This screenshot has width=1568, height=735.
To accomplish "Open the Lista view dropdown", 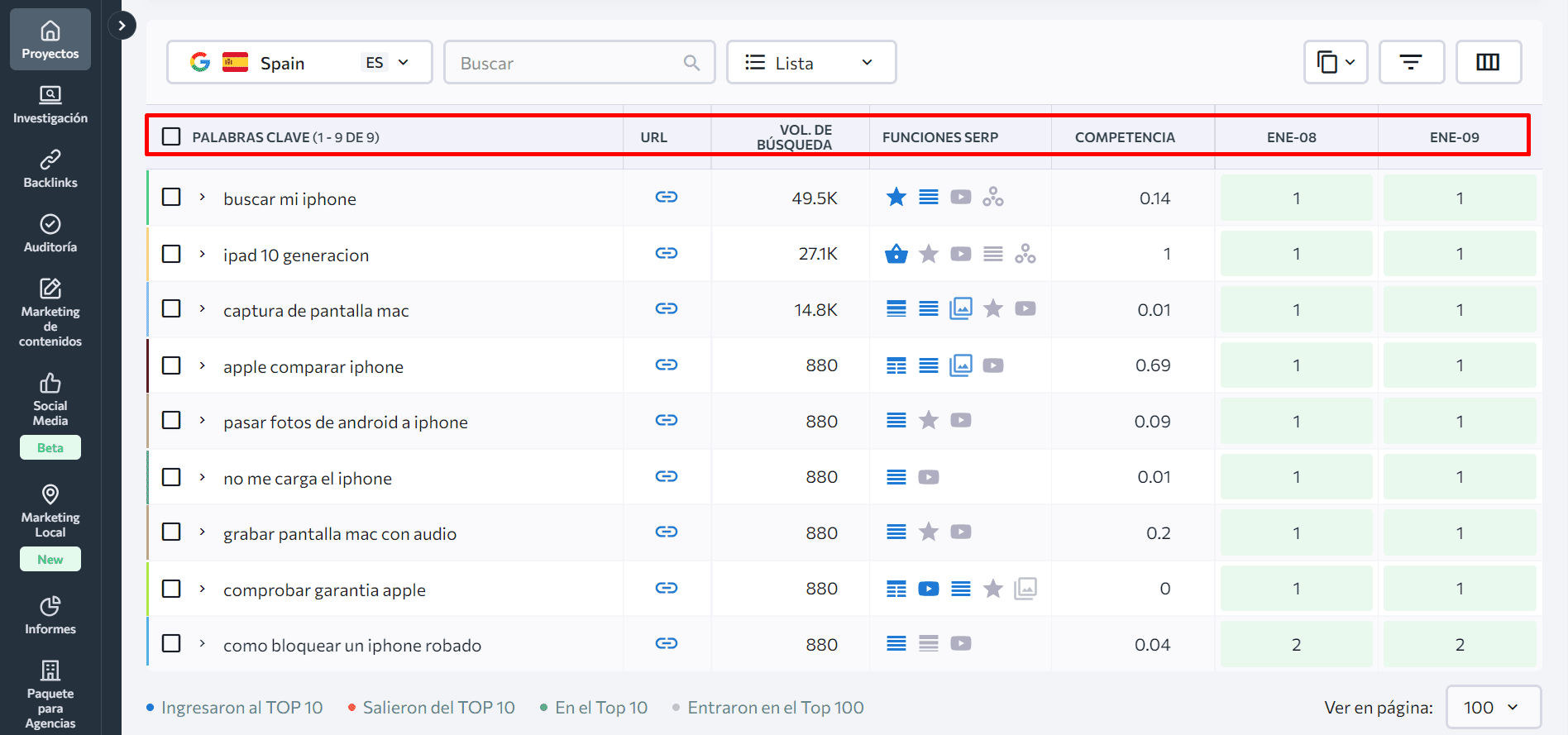I will tap(811, 62).
